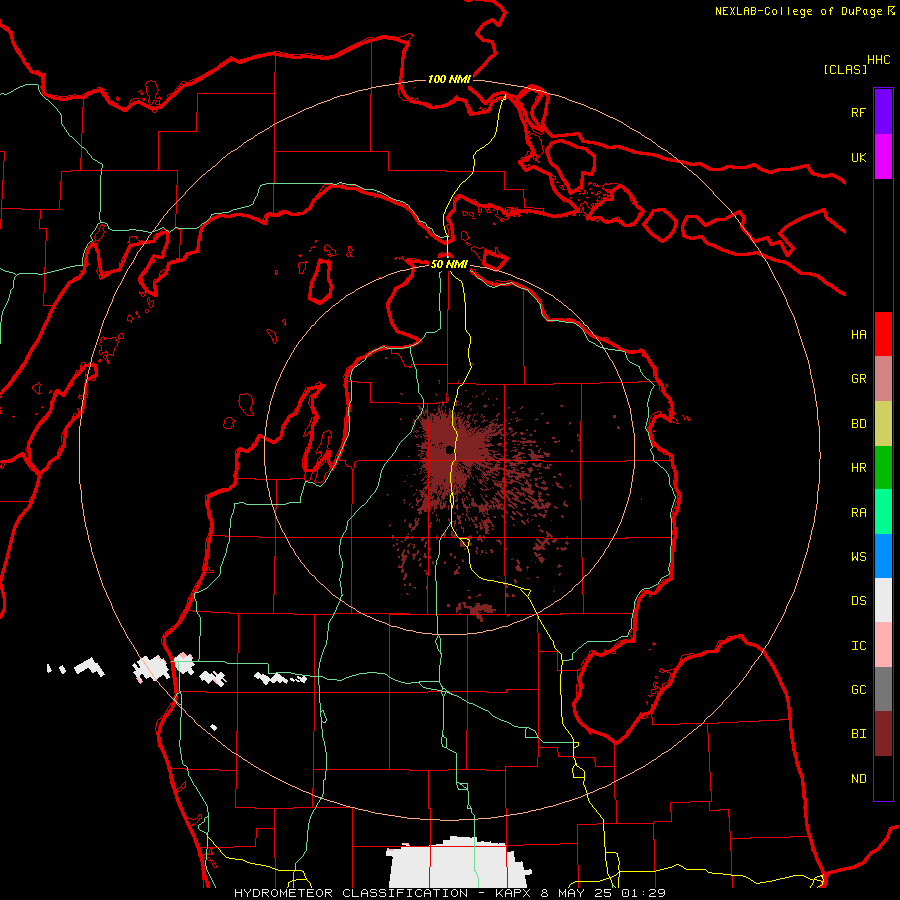Click the 'IC' legend label
This screenshot has height=900, width=900.
coord(858,646)
